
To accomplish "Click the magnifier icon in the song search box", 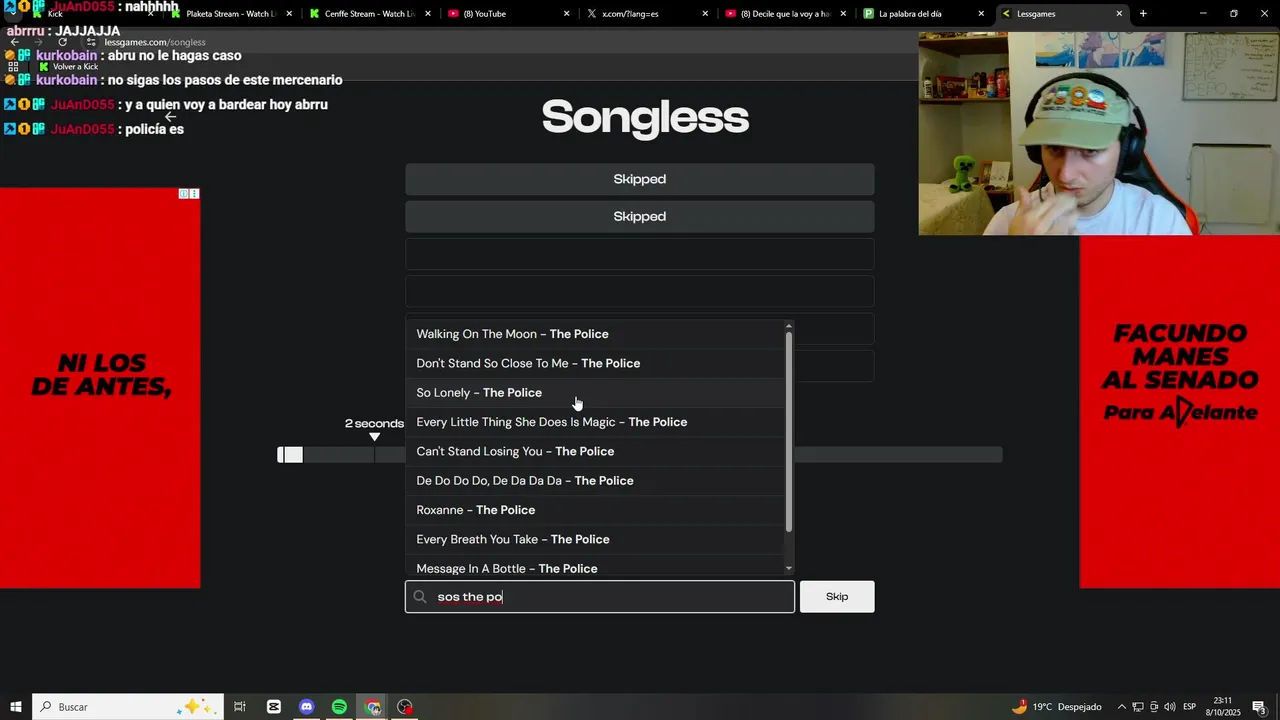I will click(x=420, y=597).
